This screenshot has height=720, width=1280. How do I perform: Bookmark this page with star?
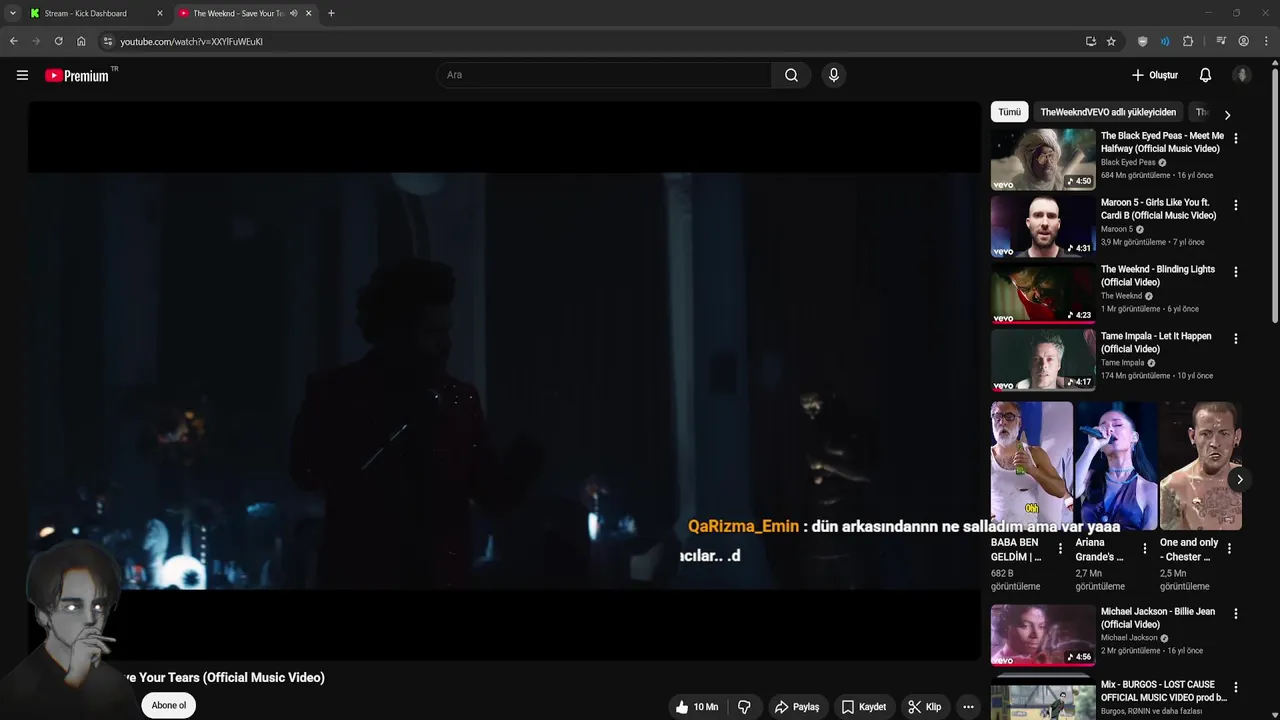tap(1111, 41)
